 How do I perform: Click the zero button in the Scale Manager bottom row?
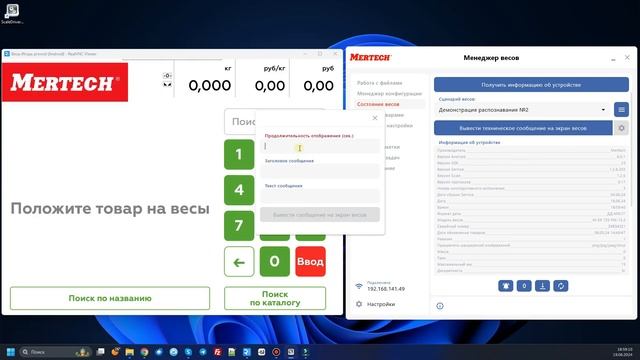point(524,286)
